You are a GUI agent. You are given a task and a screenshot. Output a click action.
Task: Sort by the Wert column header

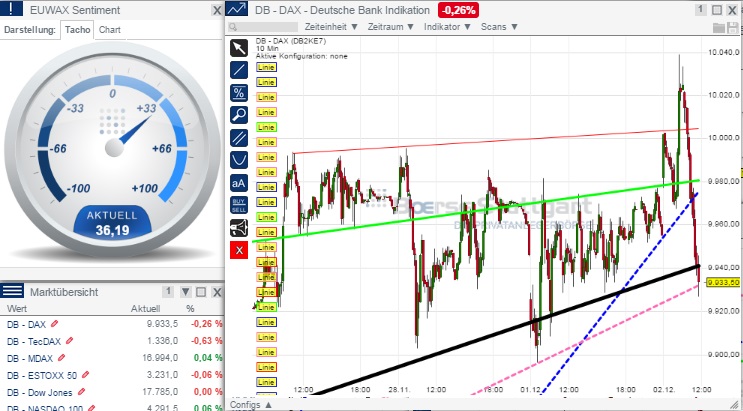[x=17, y=309]
